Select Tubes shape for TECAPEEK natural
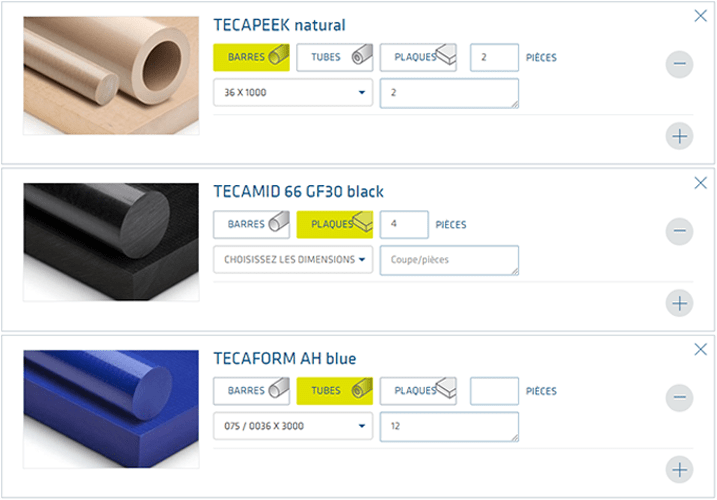The height and width of the screenshot is (500, 717). tap(334, 57)
